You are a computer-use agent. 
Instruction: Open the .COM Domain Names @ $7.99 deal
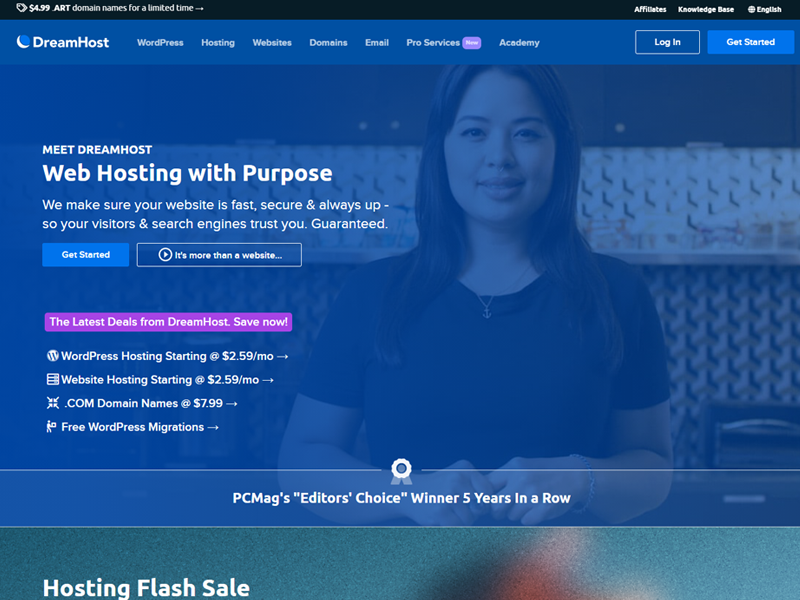point(142,403)
